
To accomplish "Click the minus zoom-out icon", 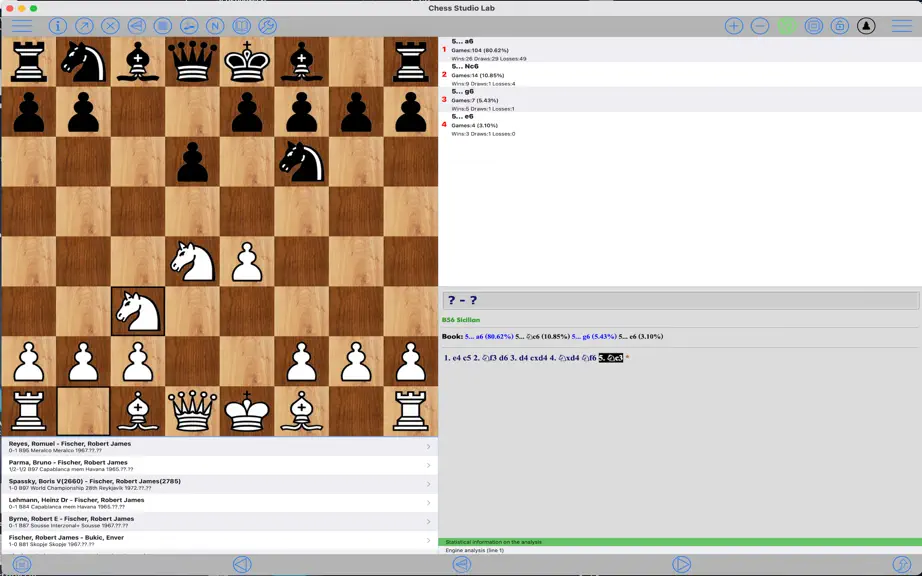I will coord(760,26).
